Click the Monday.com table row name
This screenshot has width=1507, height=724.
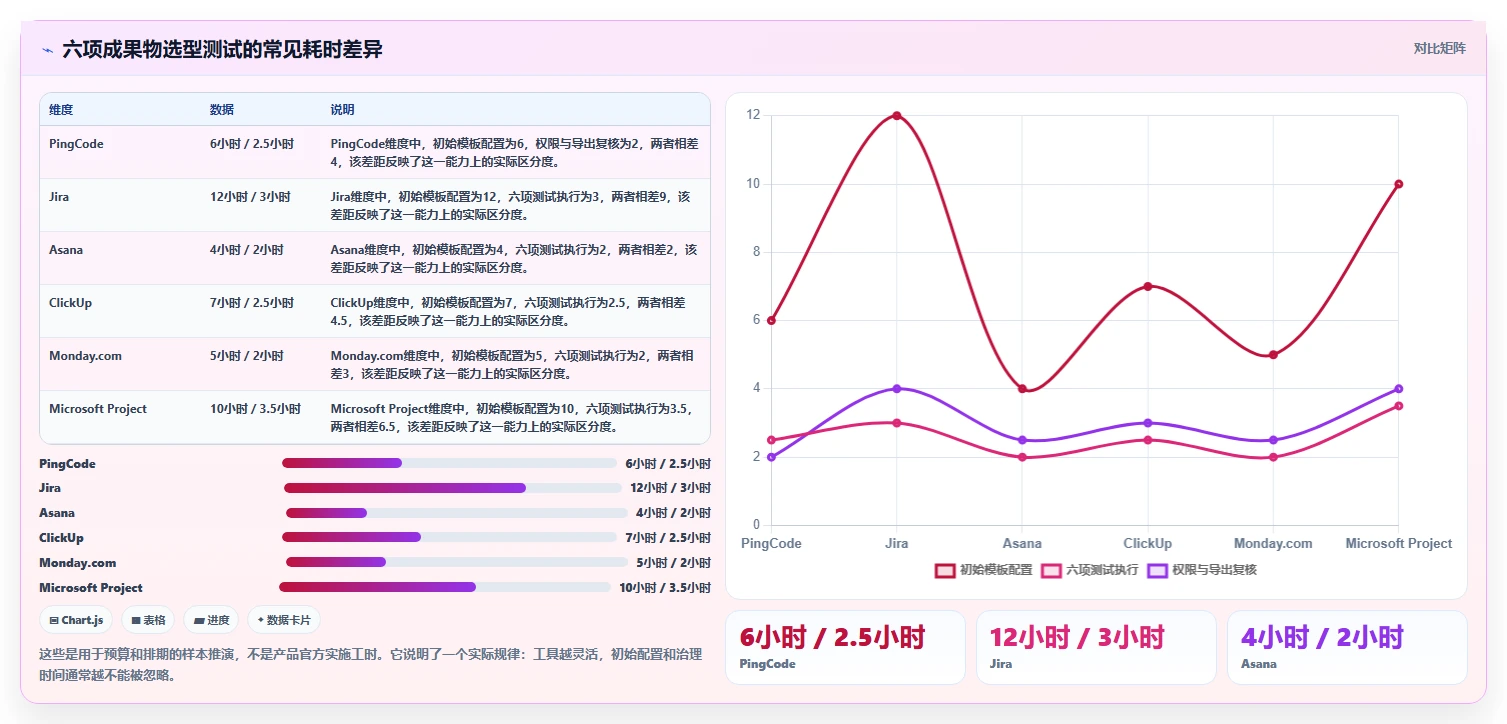[x=83, y=356]
